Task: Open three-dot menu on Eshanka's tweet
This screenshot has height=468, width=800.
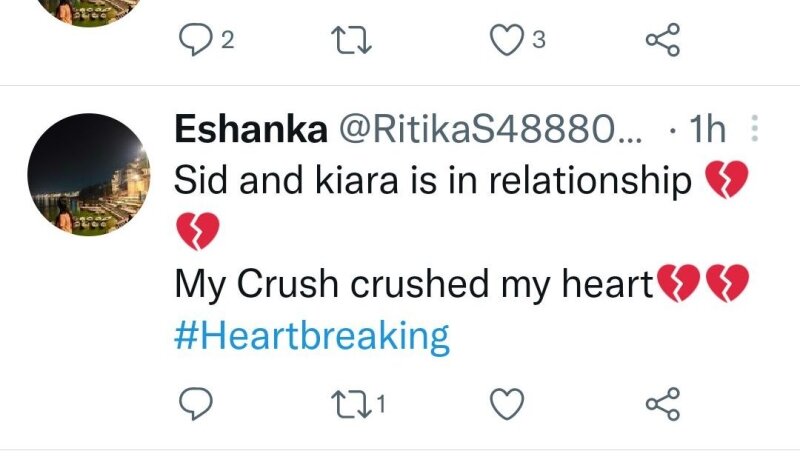Action: [x=754, y=129]
